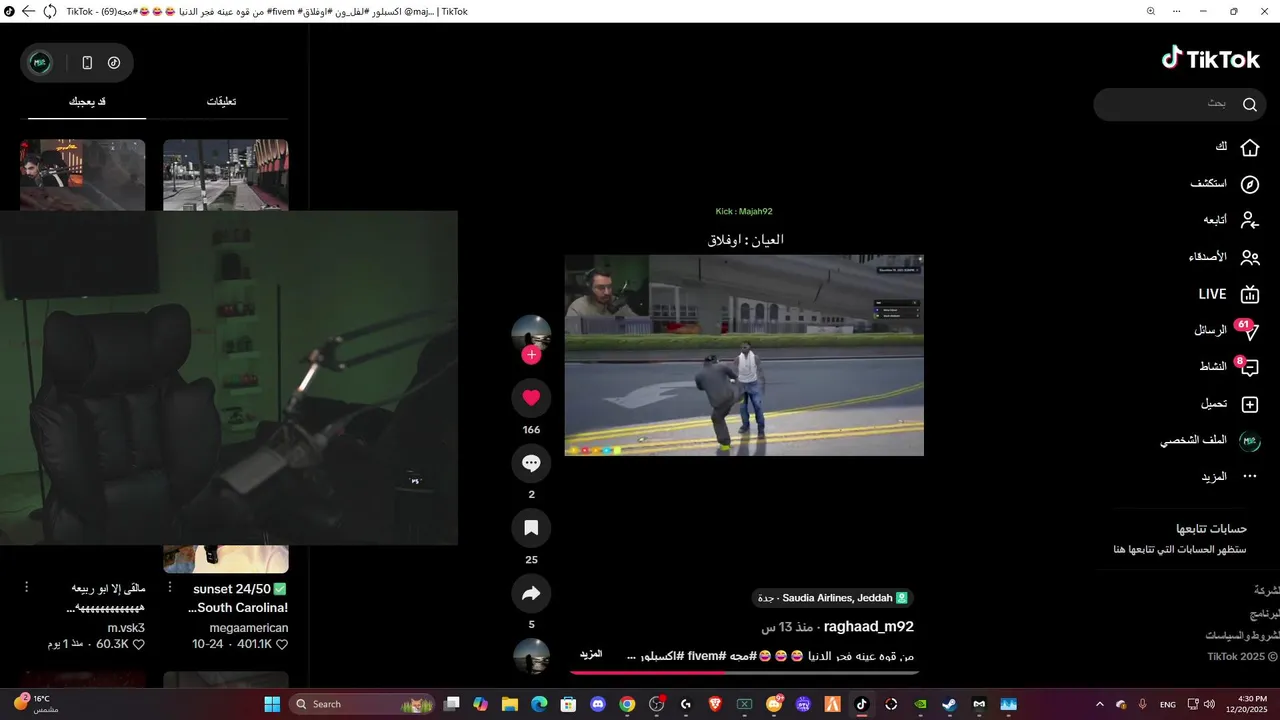
Task: Open أتابعه following feed
Action: pos(1231,220)
